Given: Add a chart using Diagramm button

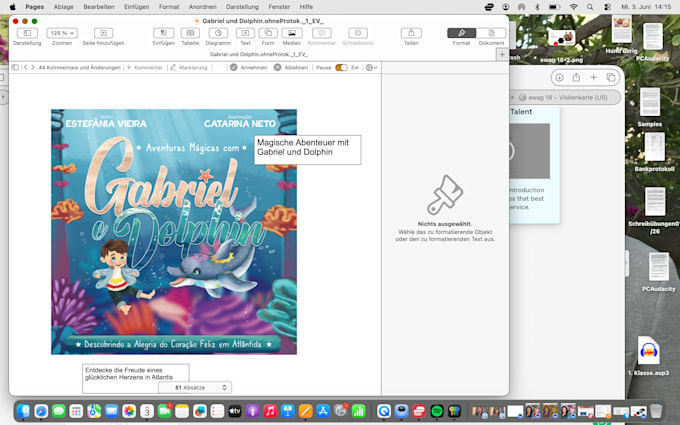Looking at the screenshot, I should 218,33.
